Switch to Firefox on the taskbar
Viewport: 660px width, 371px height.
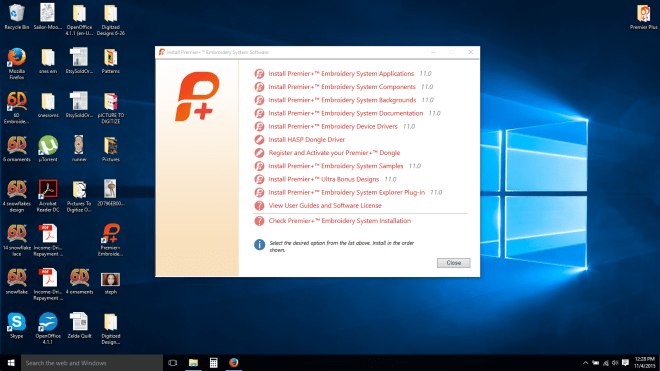coord(234,363)
